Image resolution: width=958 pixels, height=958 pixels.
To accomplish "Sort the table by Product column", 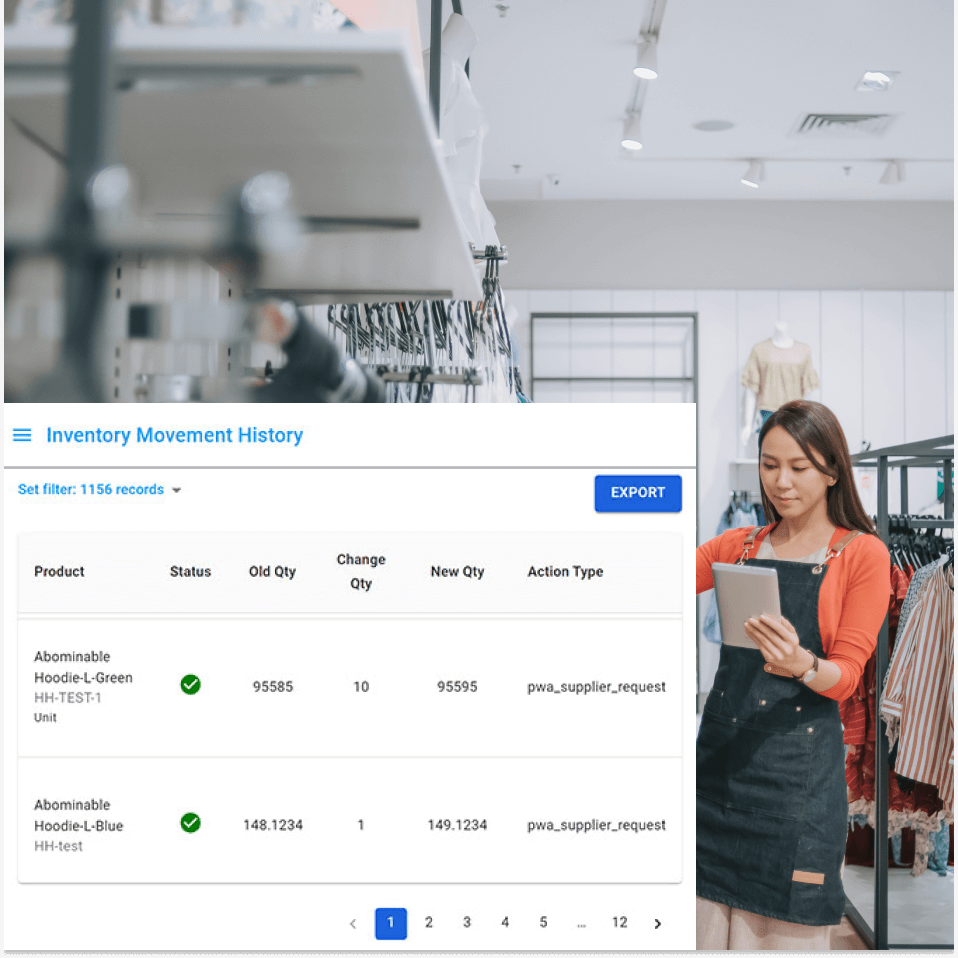I will click(59, 571).
